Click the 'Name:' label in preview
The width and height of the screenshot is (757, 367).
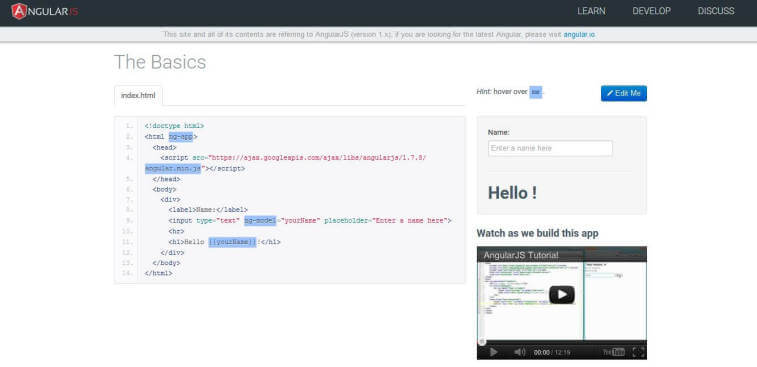(x=499, y=132)
